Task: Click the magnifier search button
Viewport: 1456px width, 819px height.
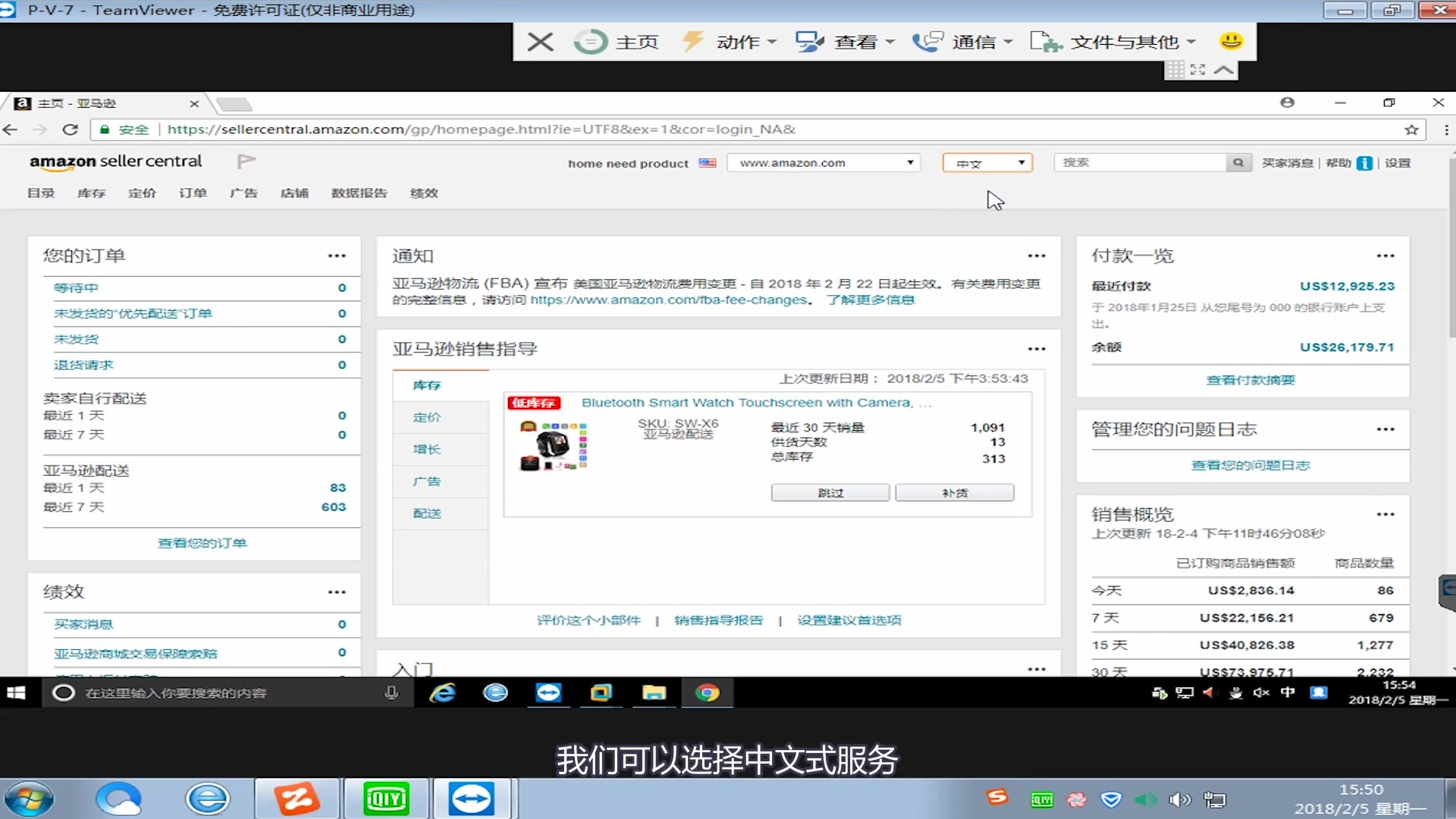Action: 1238,162
